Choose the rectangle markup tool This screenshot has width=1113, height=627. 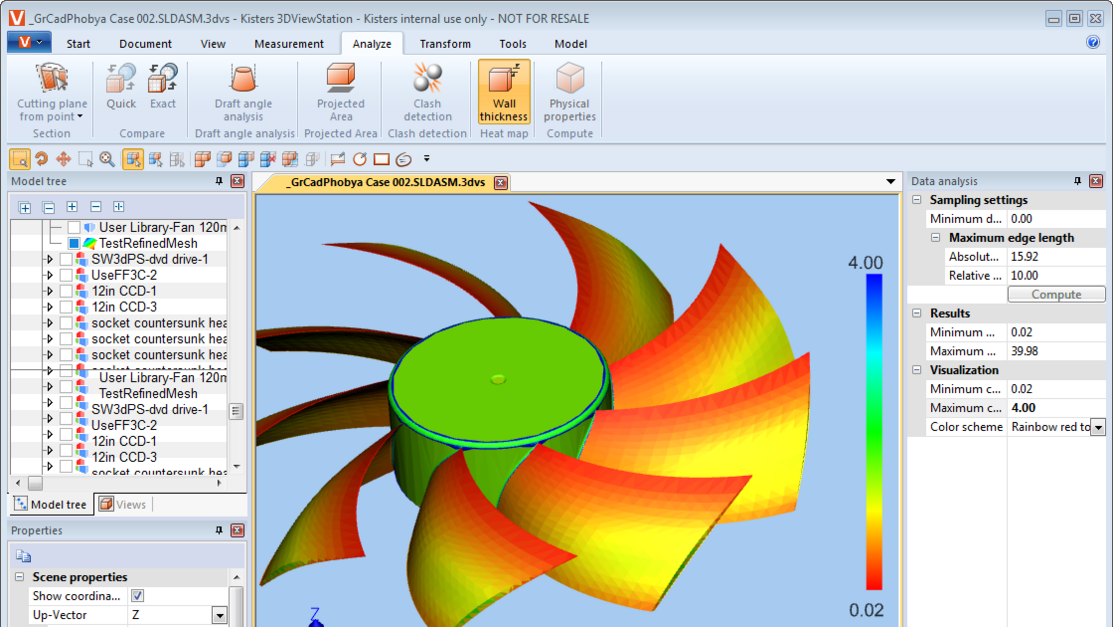(x=382, y=159)
